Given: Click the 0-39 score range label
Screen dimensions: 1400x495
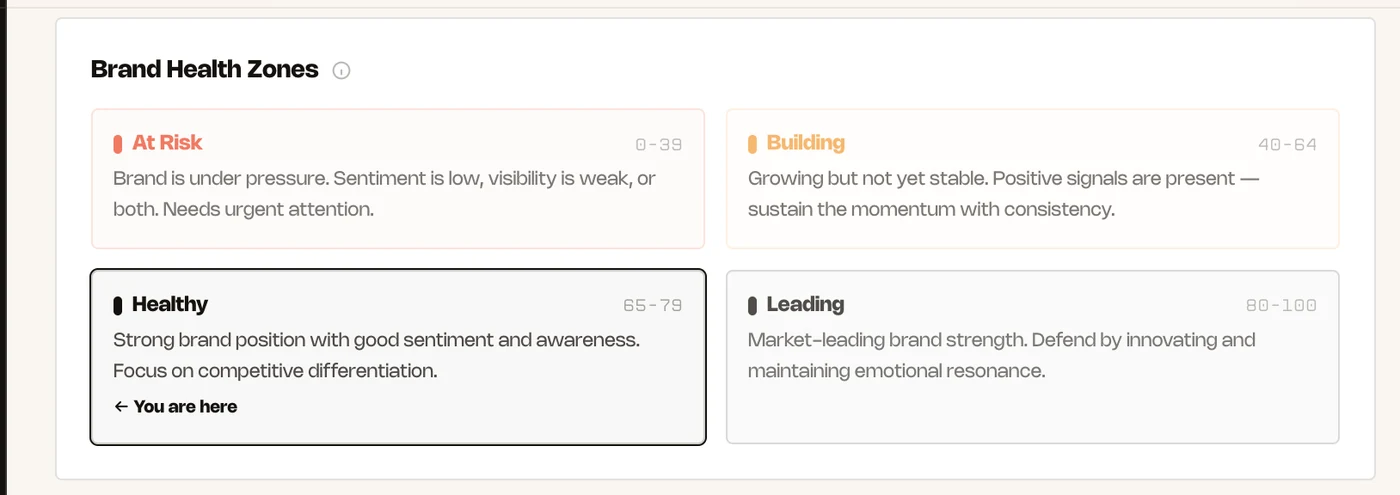Looking at the screenshot, I should pyautogui.click(x=659, y=145).
